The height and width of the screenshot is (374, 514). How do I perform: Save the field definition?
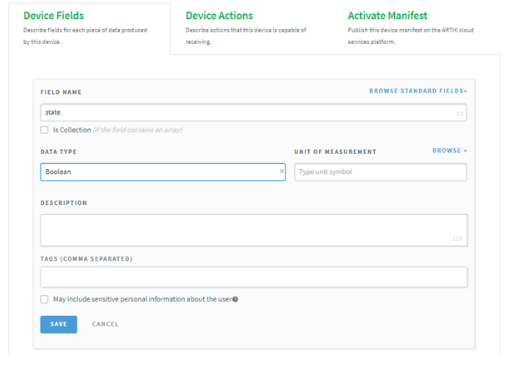[59, 324]
